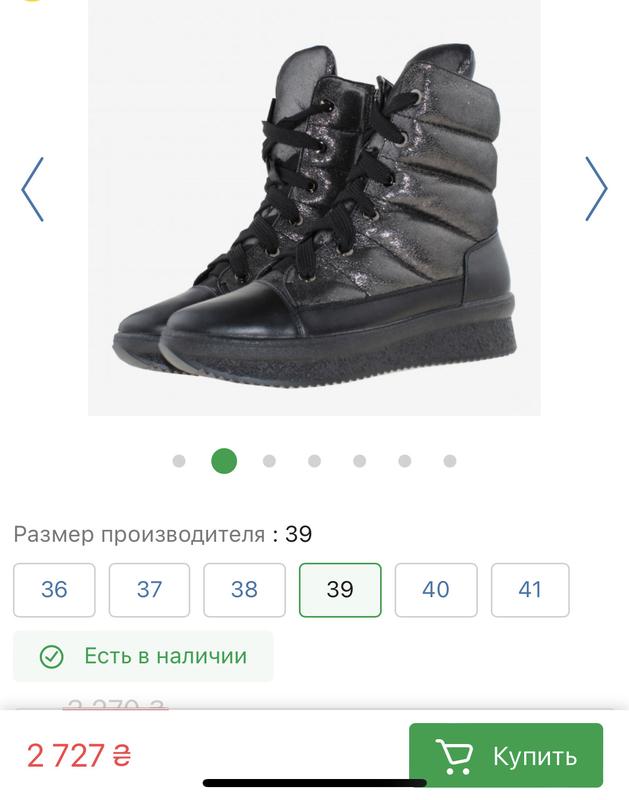Viewport: 629px width, 800px height.
Task: Show previous product photo with left arrow
Action: click(x=33, y=189)
